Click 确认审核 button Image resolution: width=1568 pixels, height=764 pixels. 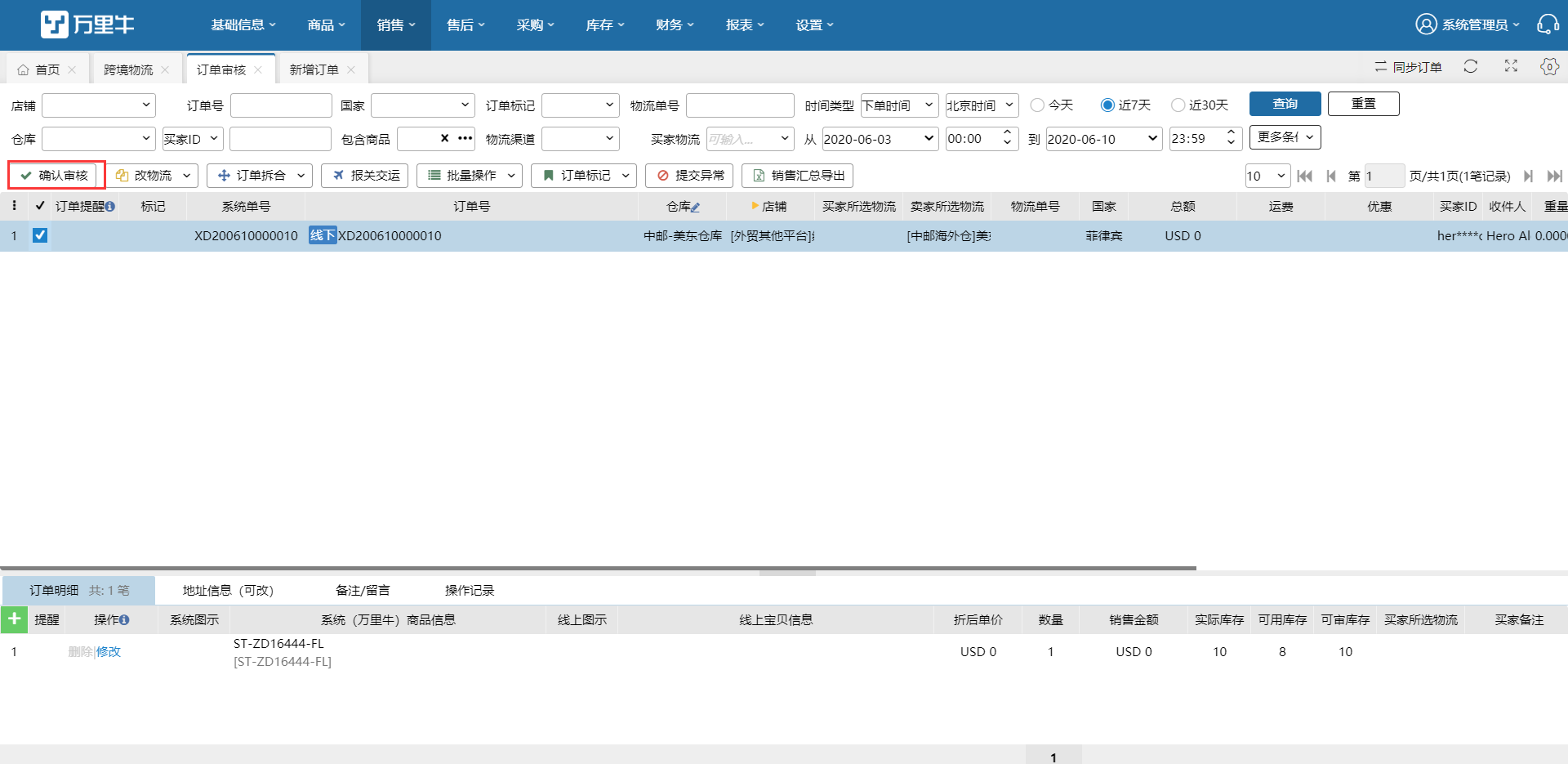click(53, 176)
